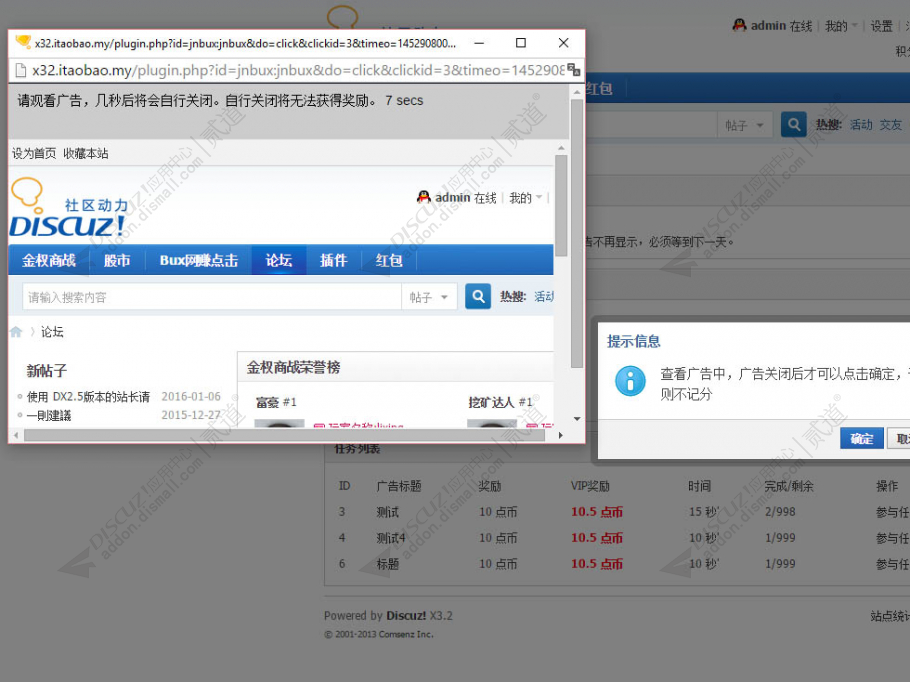This screenshot has width=910, height=682.
Task: Click admin username link in popup
Action: (453, 198)
